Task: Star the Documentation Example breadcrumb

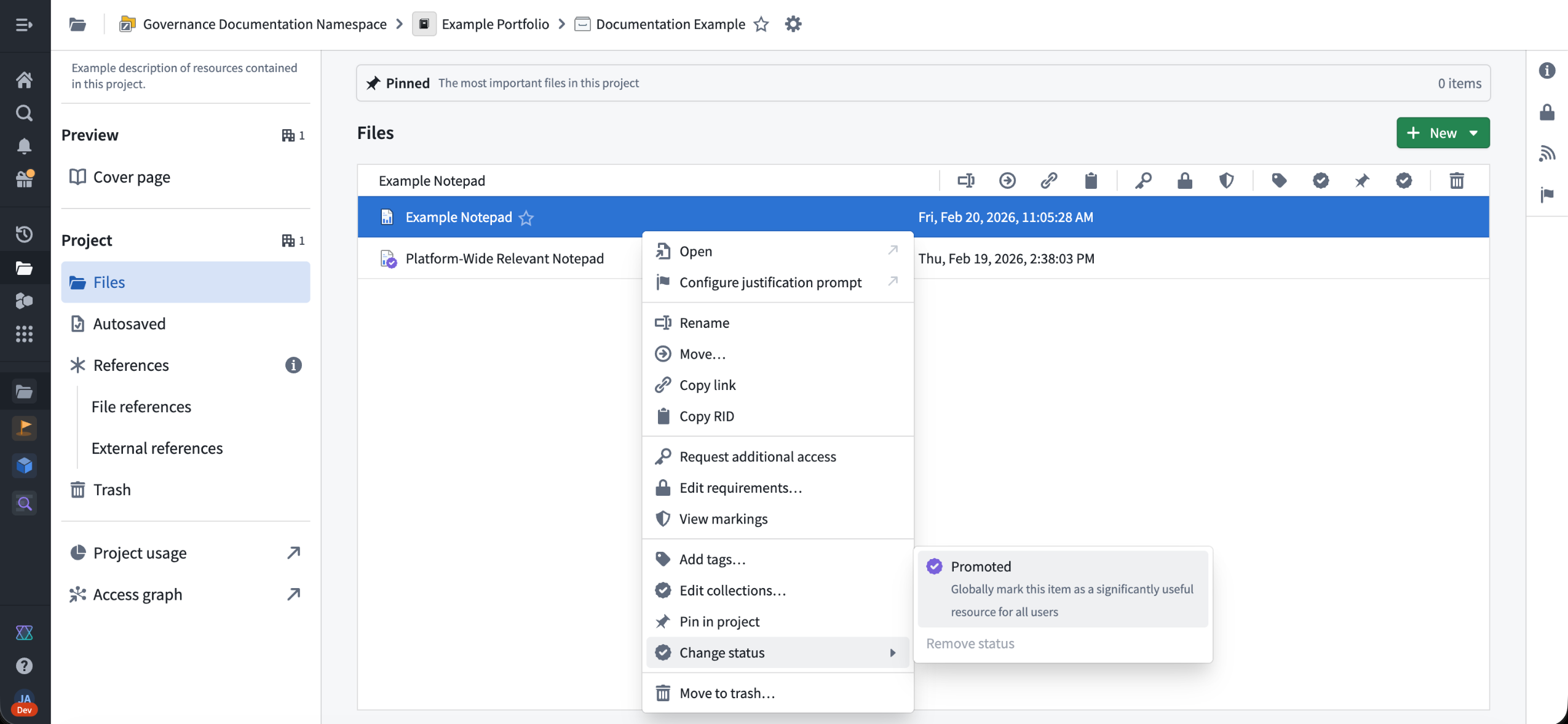Action: (761, 24)
